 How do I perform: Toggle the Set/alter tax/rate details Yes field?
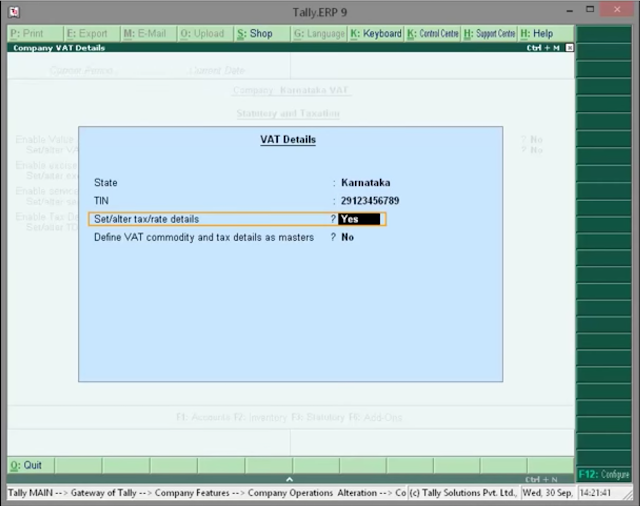(x=359, y=219)
